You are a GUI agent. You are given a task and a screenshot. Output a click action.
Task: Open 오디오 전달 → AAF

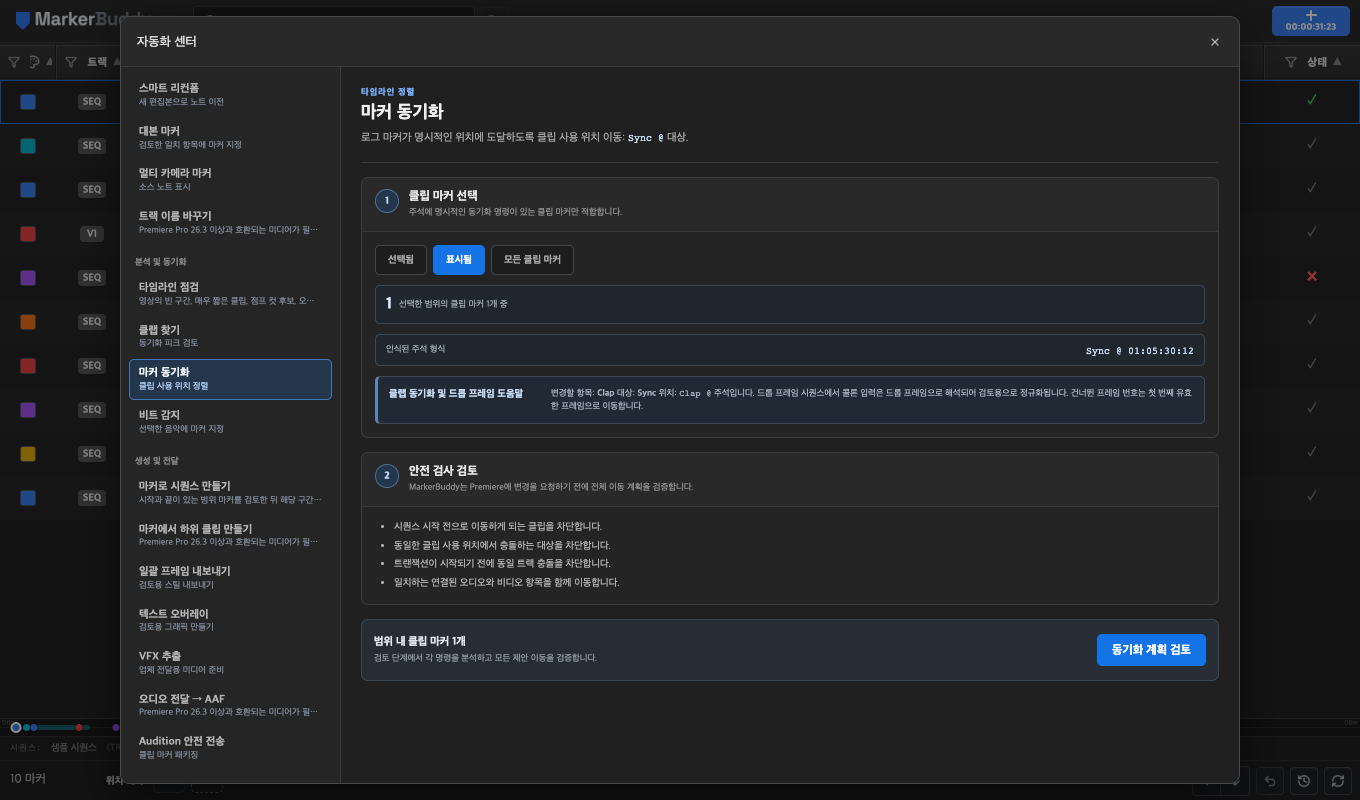point(230,704)
